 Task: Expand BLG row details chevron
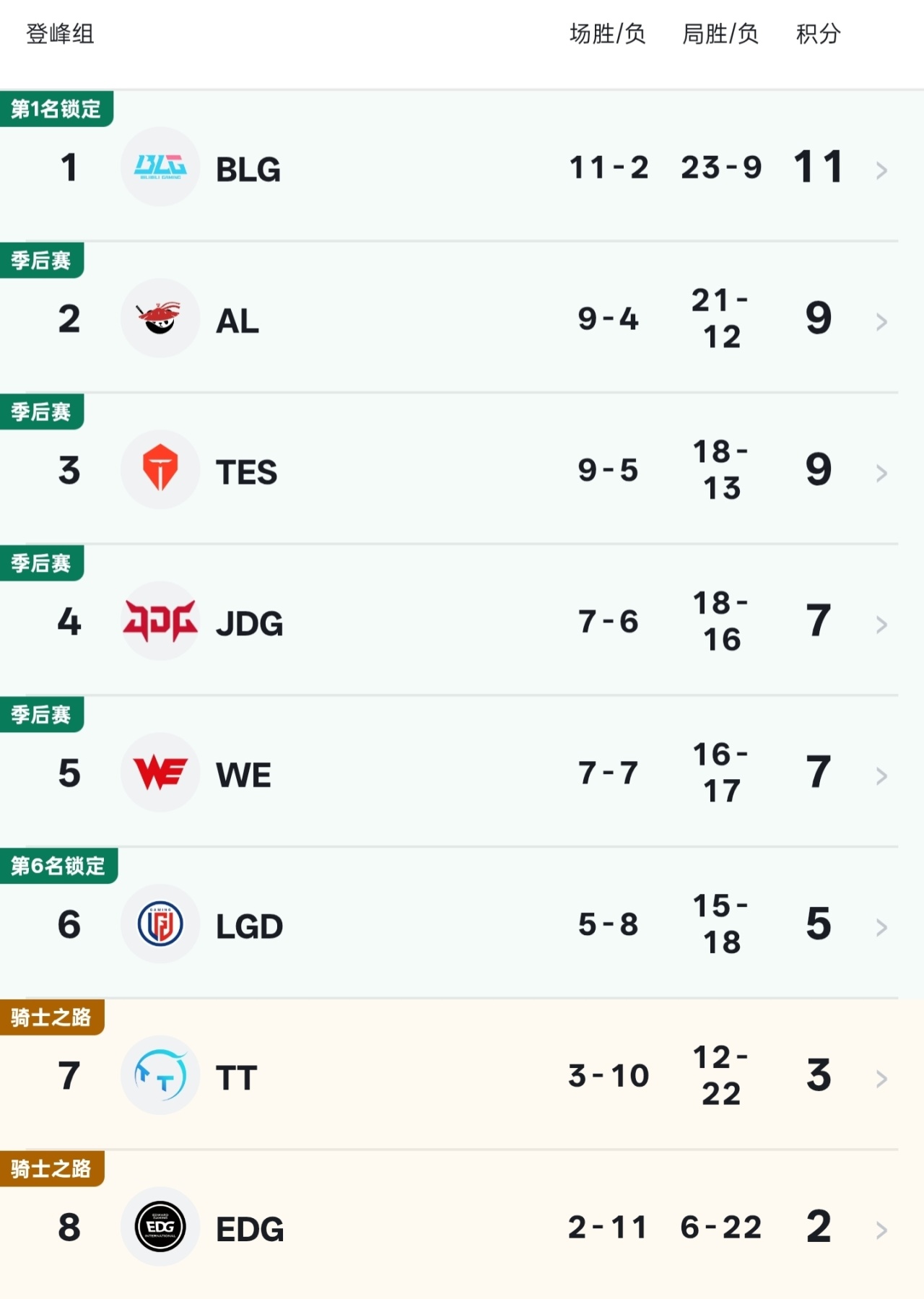pyautogui.click(x=881, y=170)
